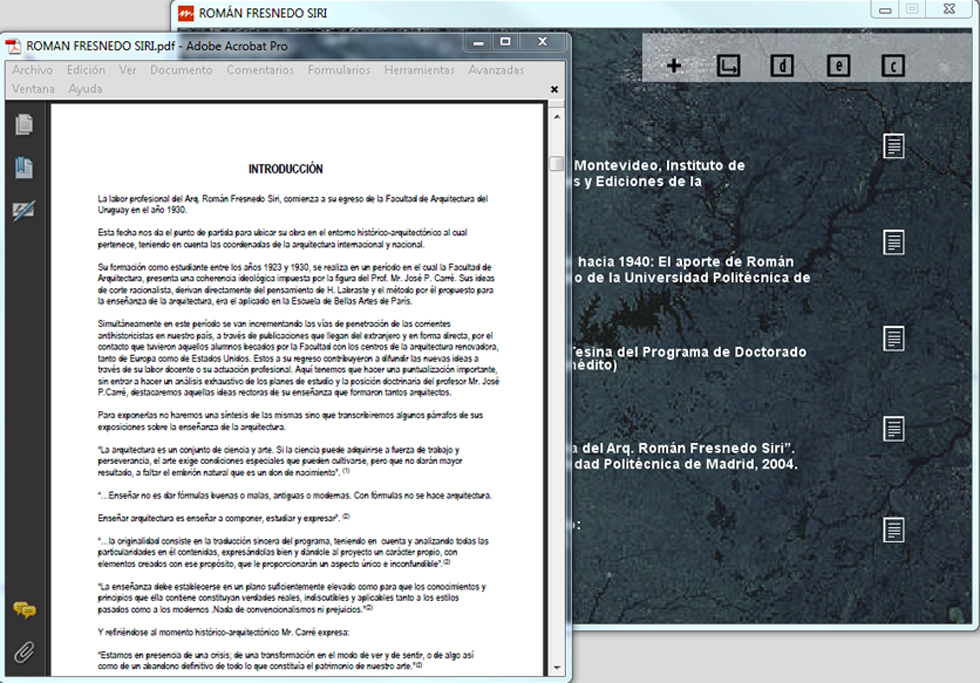980x683 pixels.
Task: Close the ROMÁN FRESNEDO SIRI background window
Action: [x=949, y=9]
